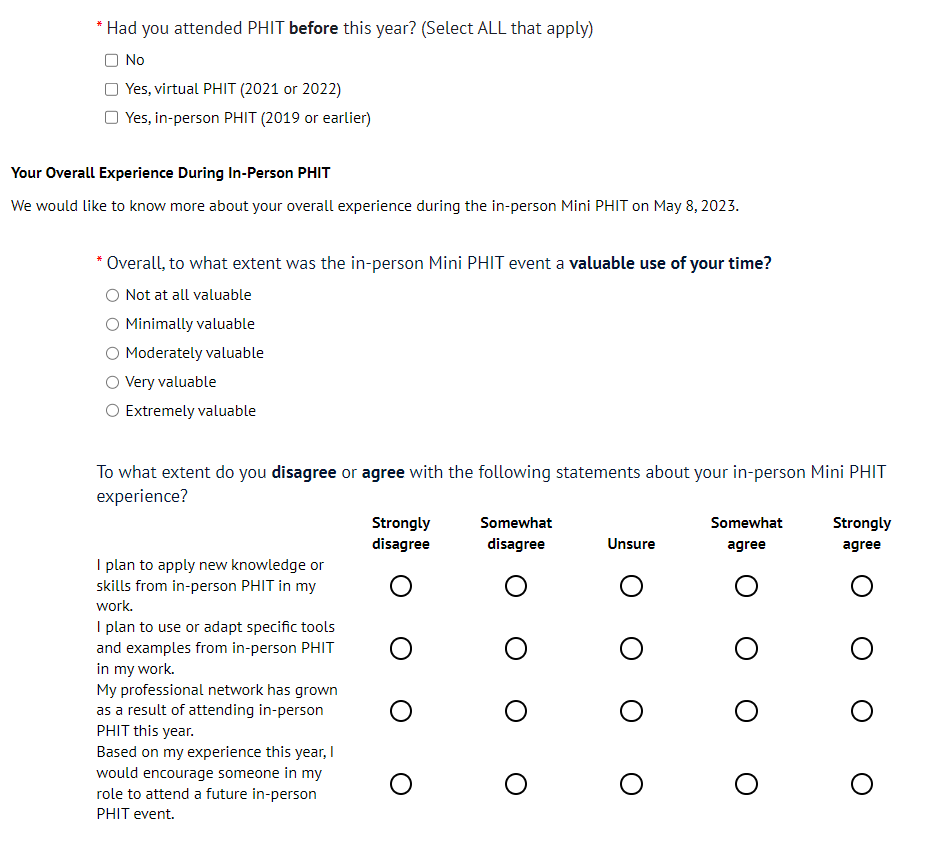The height and width of the screenshot is (844, 947).
Task: Mark 'Strongly disagree' for applying new knowledge
Action: (401, 586)
